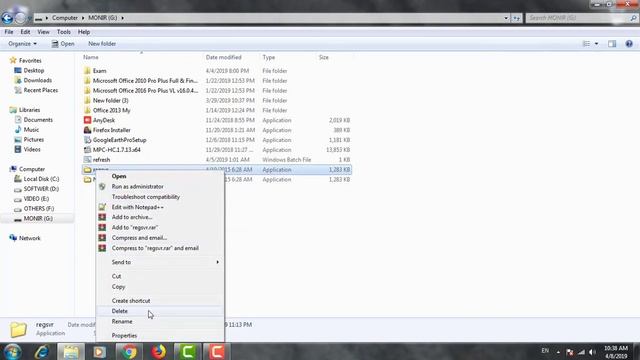Select the AnyDesk application
The height and width of the screenshot is (360, 640).
pos(104,120)
